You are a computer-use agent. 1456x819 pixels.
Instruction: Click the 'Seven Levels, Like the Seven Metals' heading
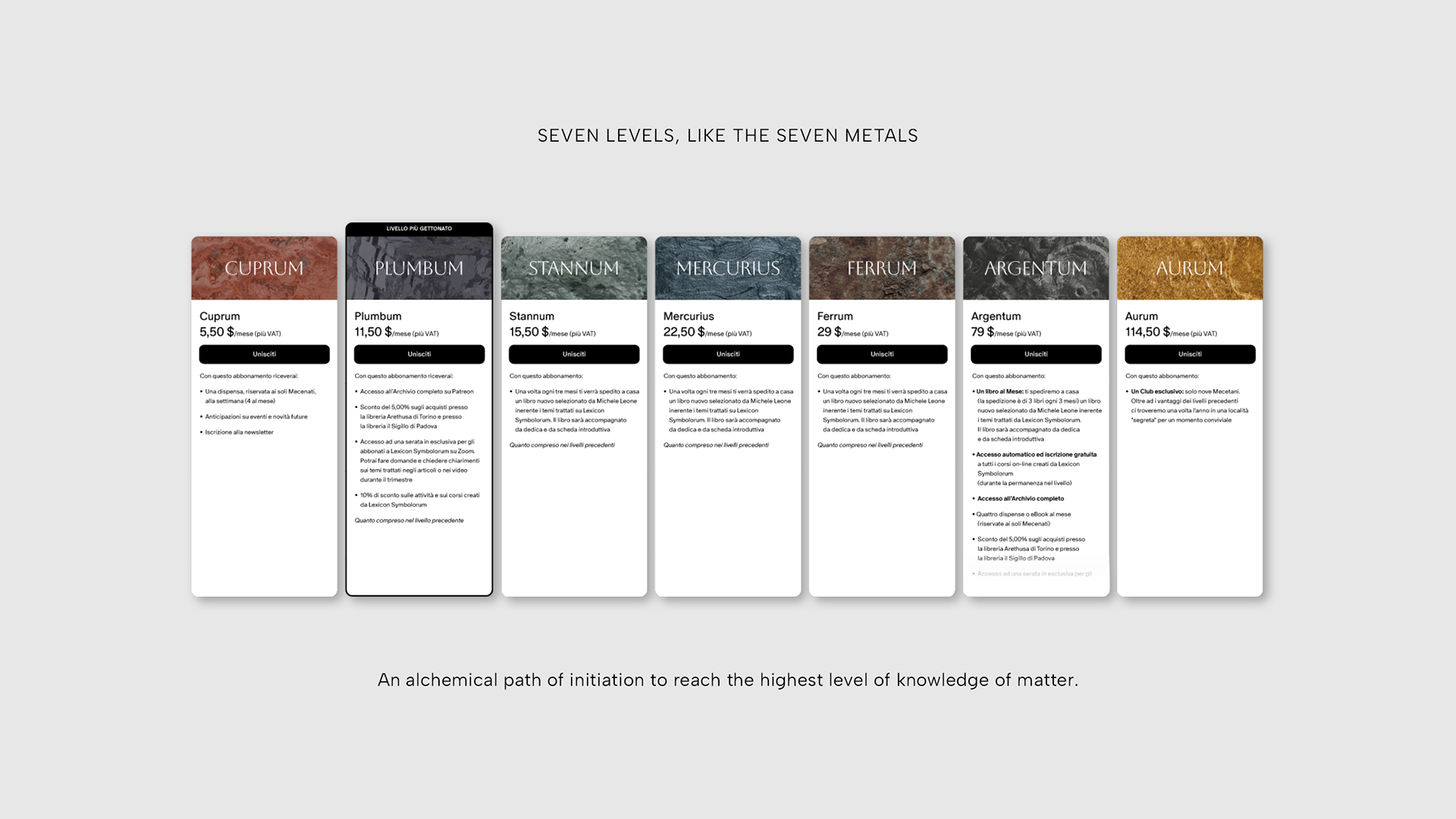[727, 136]
